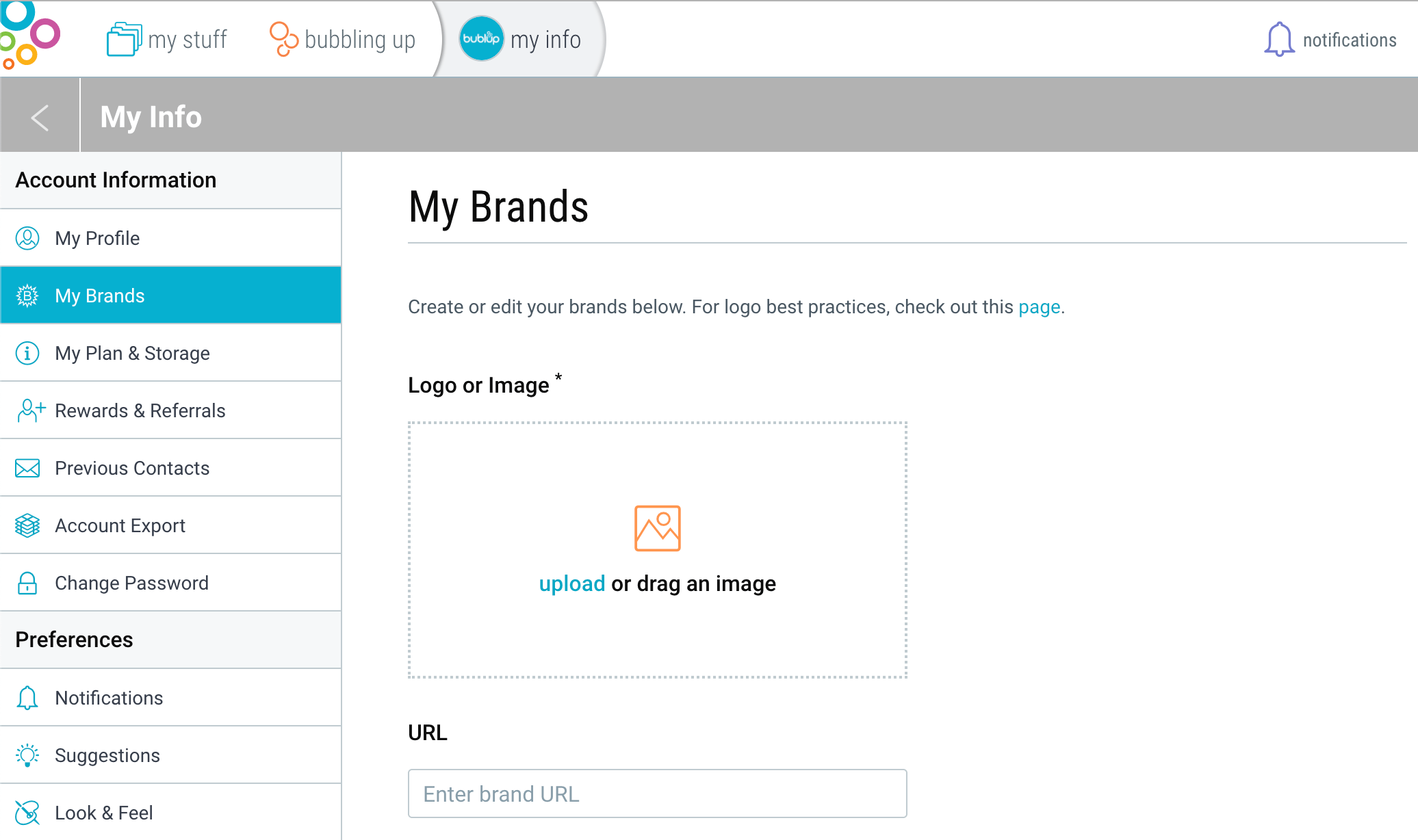This screenshot has width=1418, height=840.
Task: Click the Change Password lock icon
Action: (x=27, y=583)
